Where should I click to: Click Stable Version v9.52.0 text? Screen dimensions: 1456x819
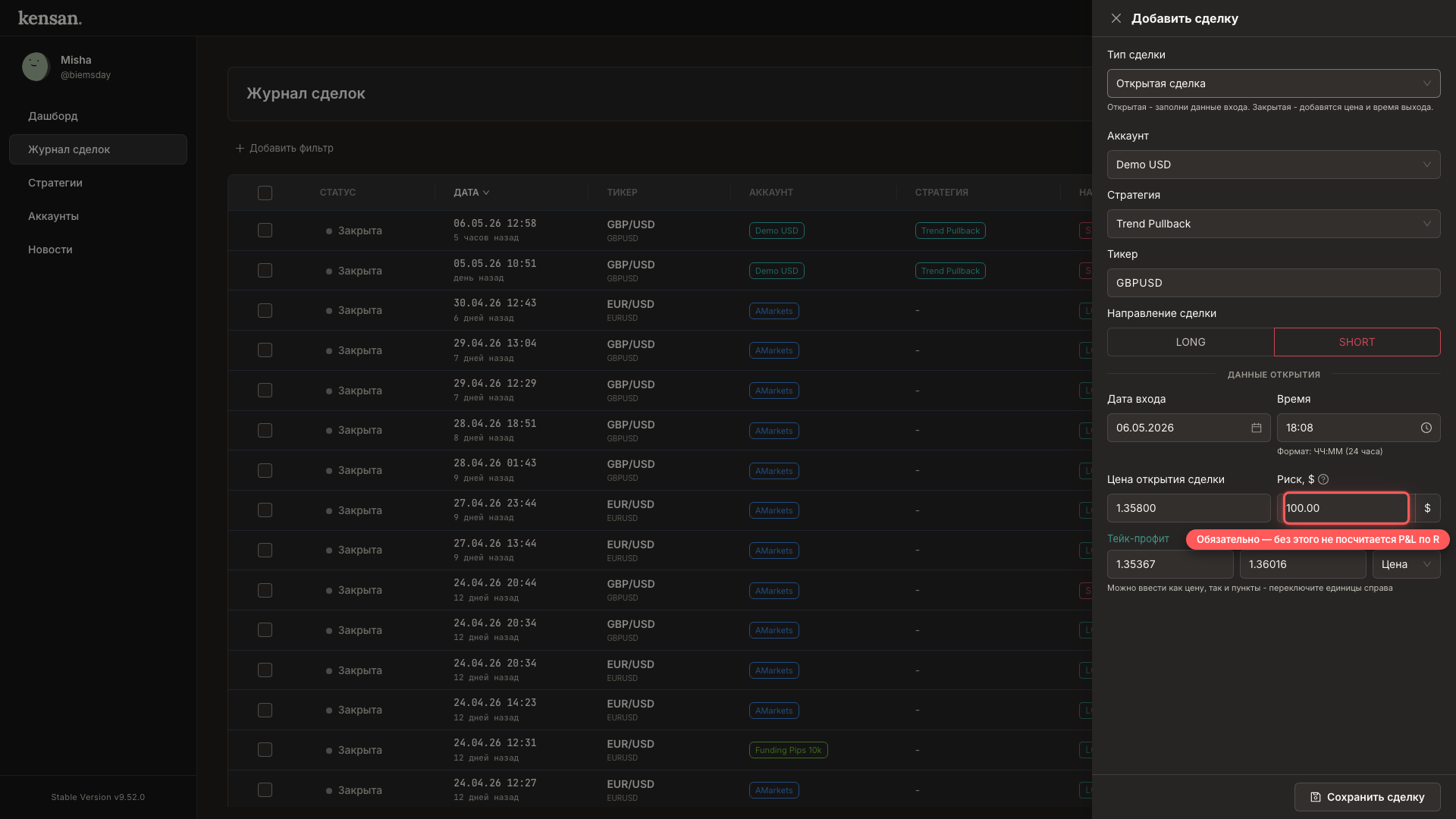[98, 797]
